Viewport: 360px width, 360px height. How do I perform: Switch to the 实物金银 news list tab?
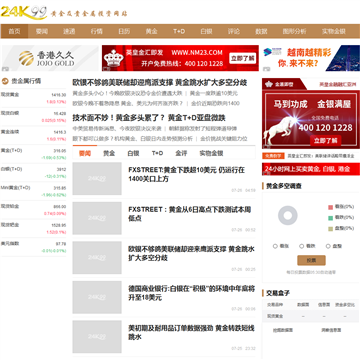211,153
